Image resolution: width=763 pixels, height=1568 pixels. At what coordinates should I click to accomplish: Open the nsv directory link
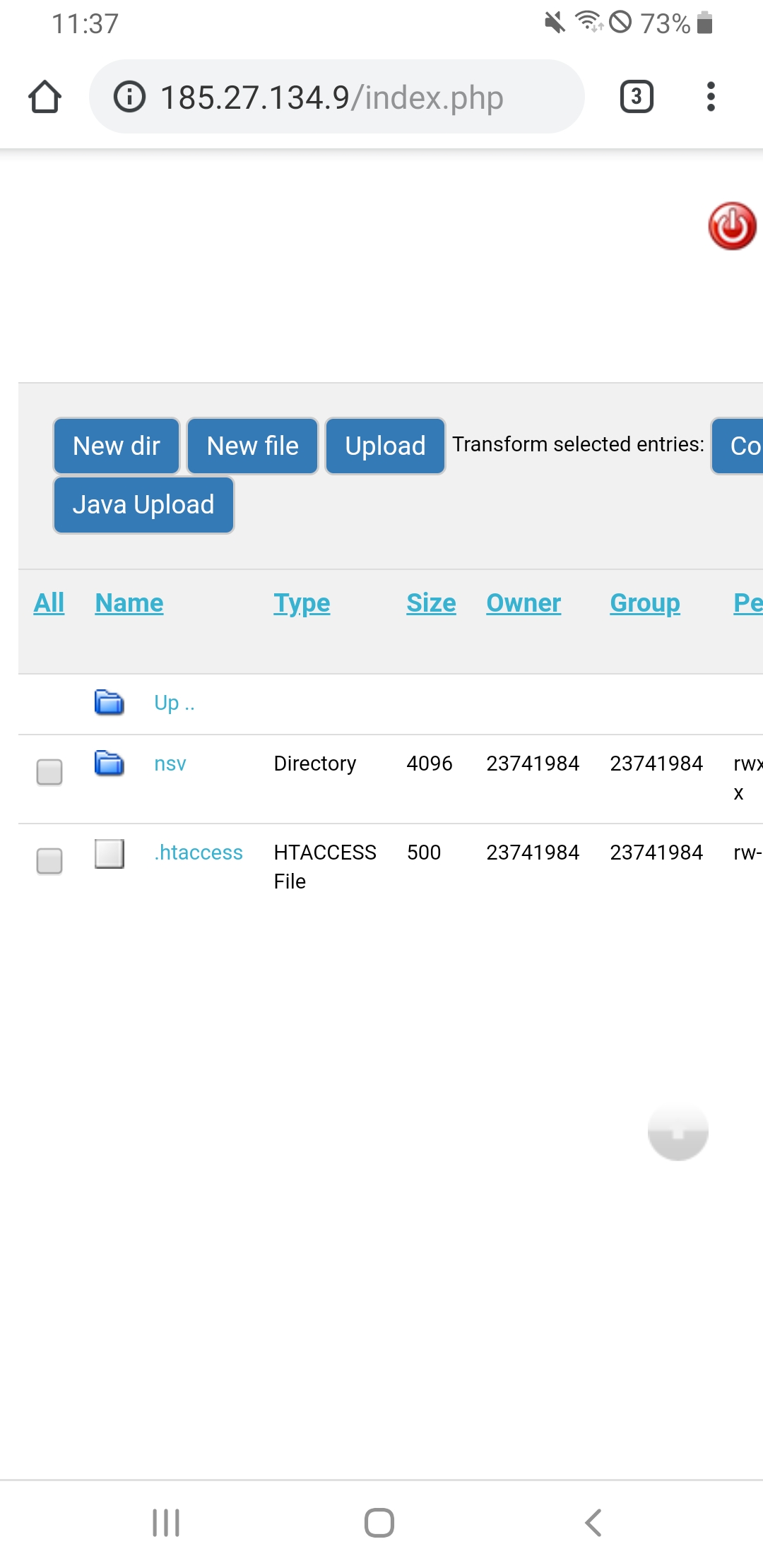[x=170, y=764]
